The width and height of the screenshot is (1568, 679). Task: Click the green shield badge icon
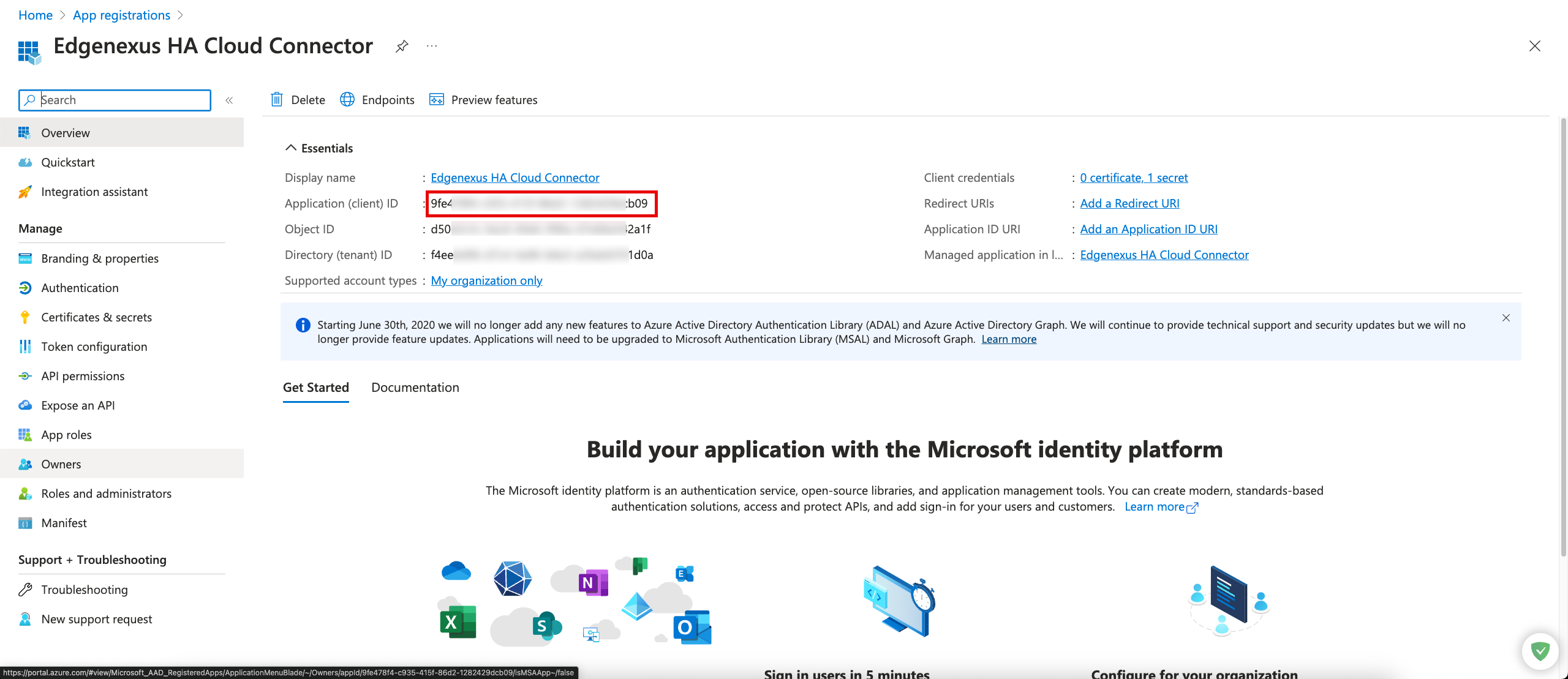[1540, 651]
